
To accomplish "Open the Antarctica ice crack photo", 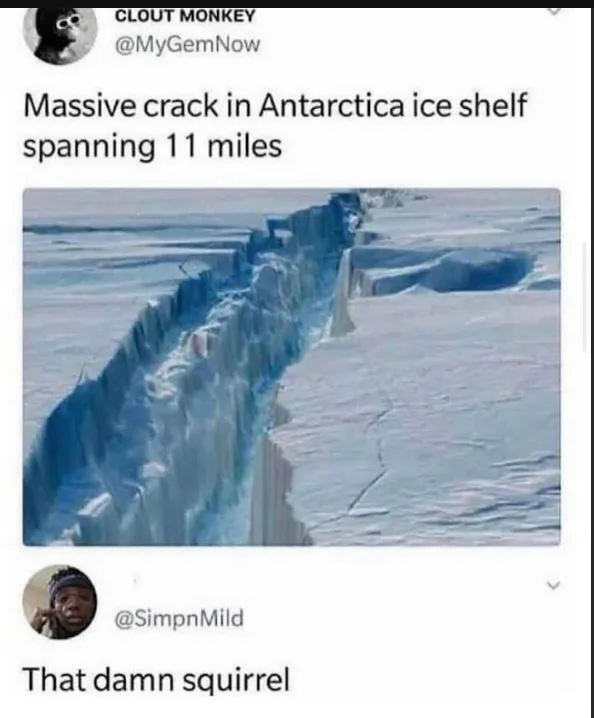I will (x=292, y=367).
